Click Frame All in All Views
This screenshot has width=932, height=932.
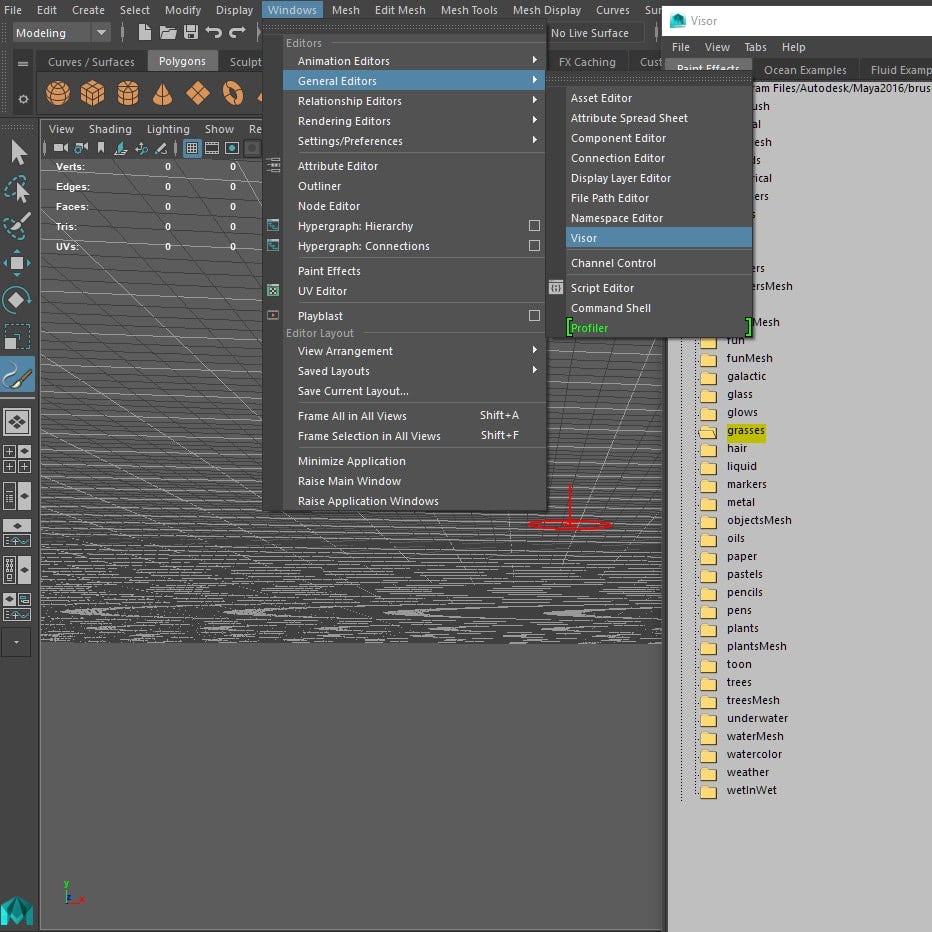414,415
